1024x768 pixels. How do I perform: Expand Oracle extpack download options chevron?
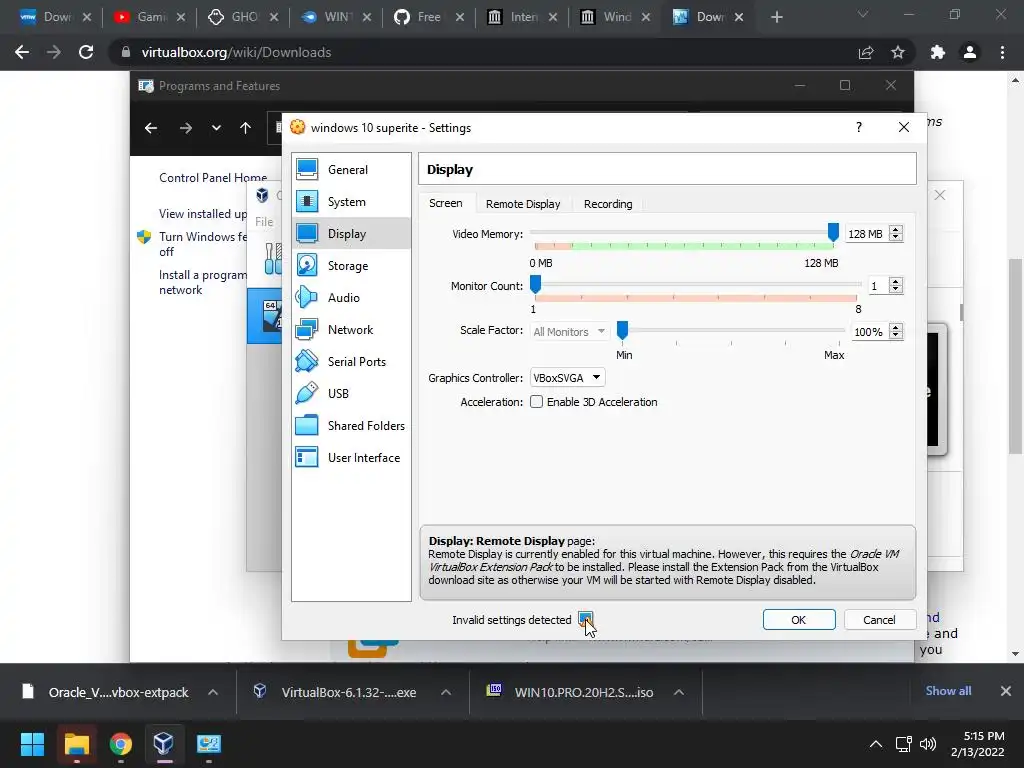coord(213,692)
